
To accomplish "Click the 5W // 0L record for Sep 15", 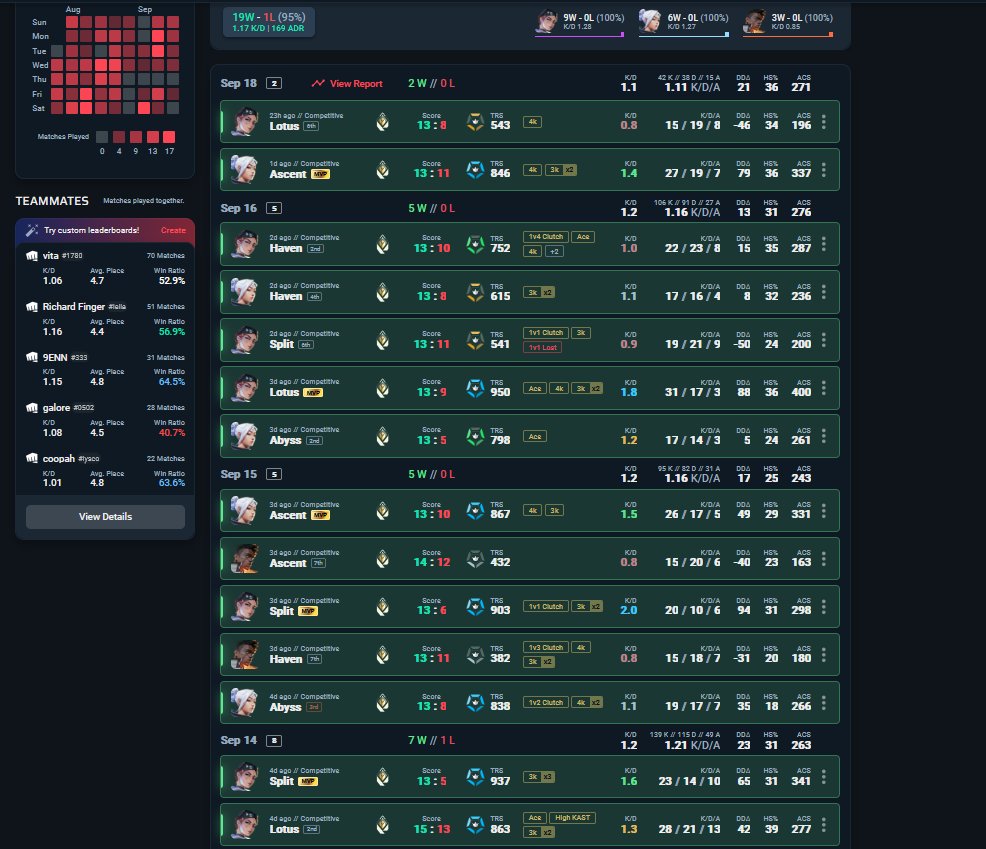I will click(431, 474).
